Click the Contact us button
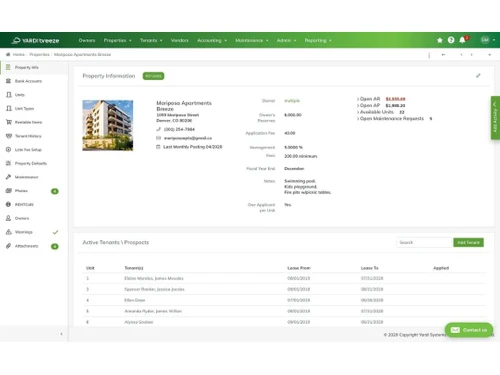The height and width of the screenshot is (375, 500). [x=469, y=330]
